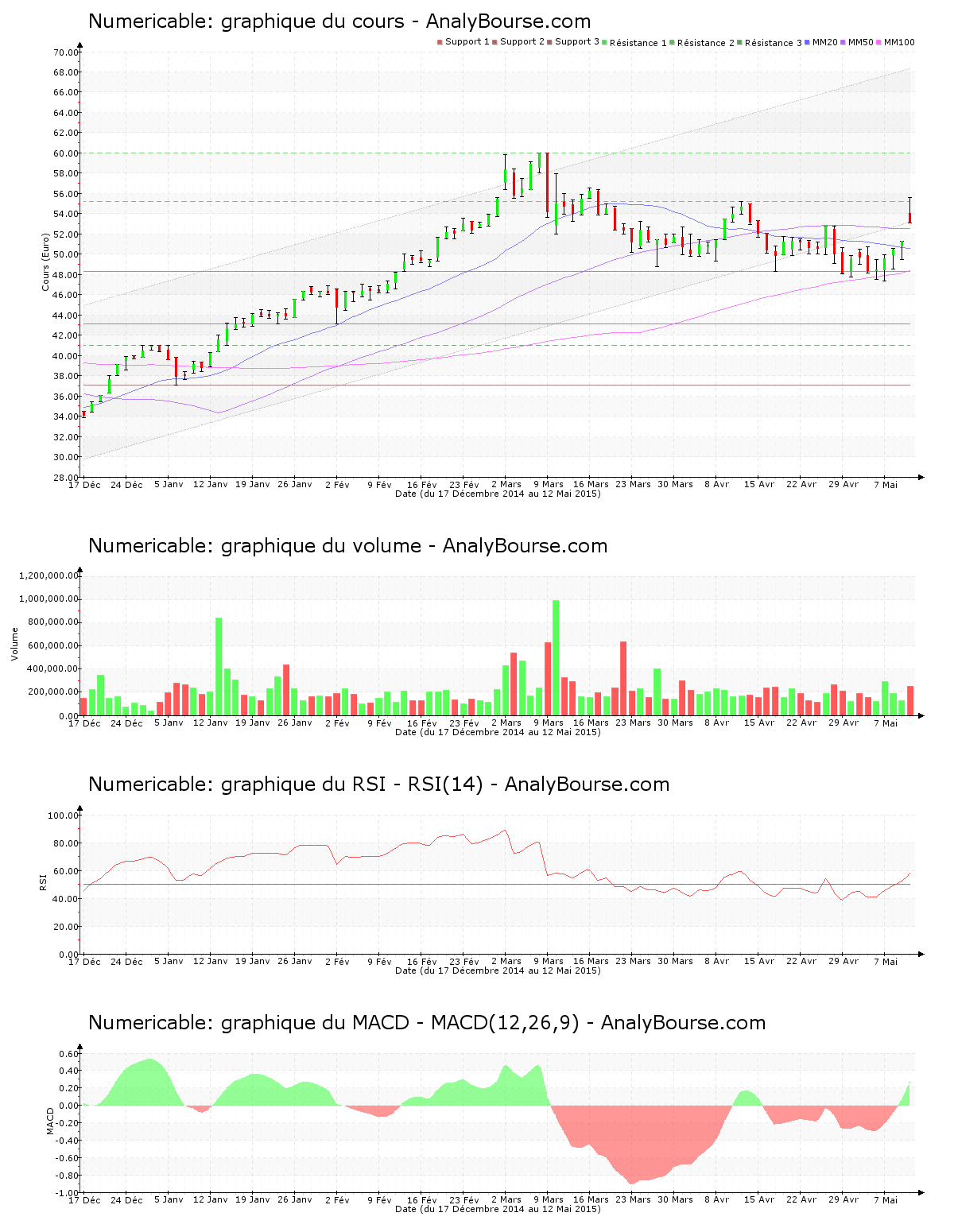This screenshot has width=954, height=1232.
Task: Click the Résistance 1 green legend swatch
Action: tap(605, 42)
